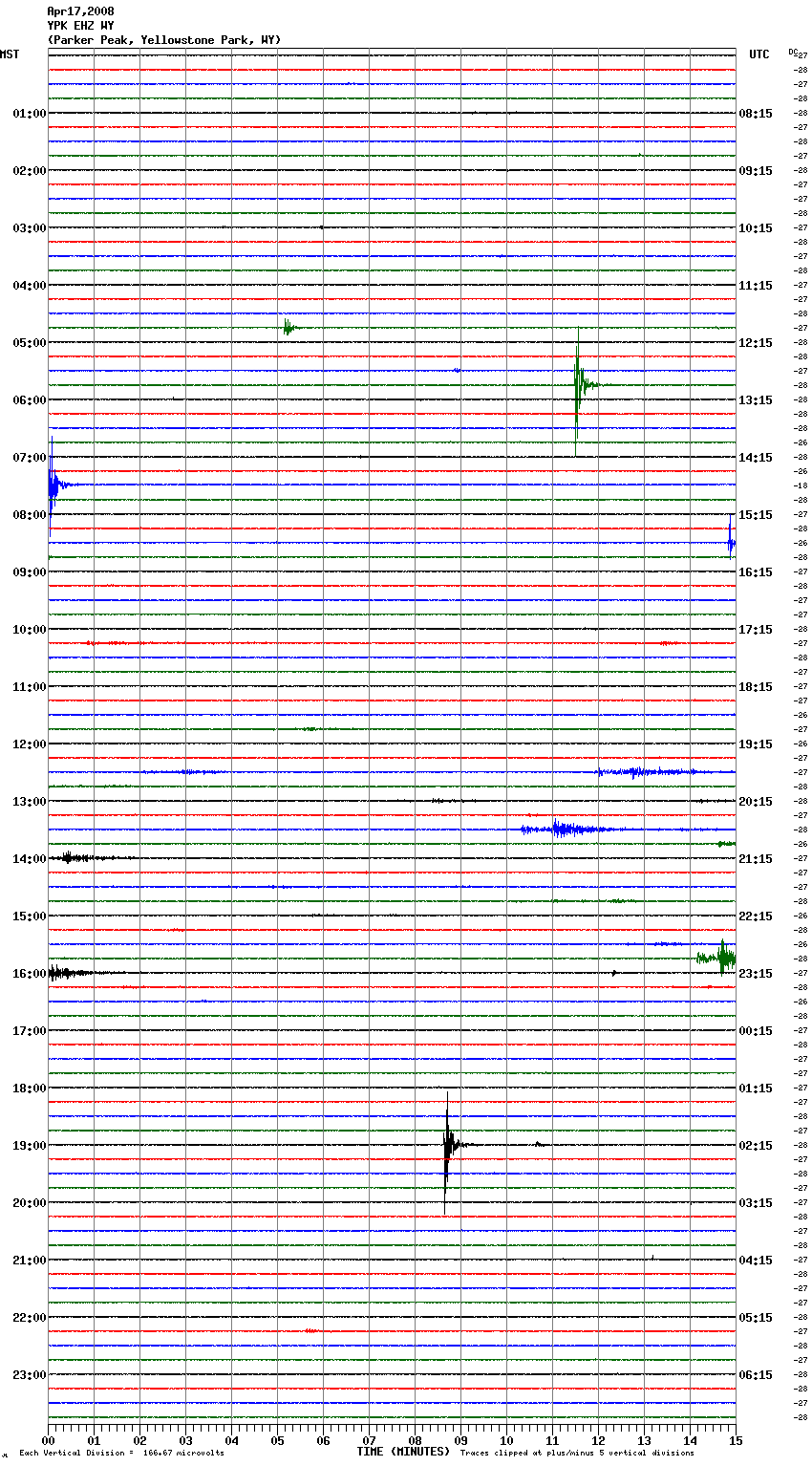Screen dimensions: 812x1466
Task: Click the 20:15 UTC time label
Action: (x=756, y=802)
